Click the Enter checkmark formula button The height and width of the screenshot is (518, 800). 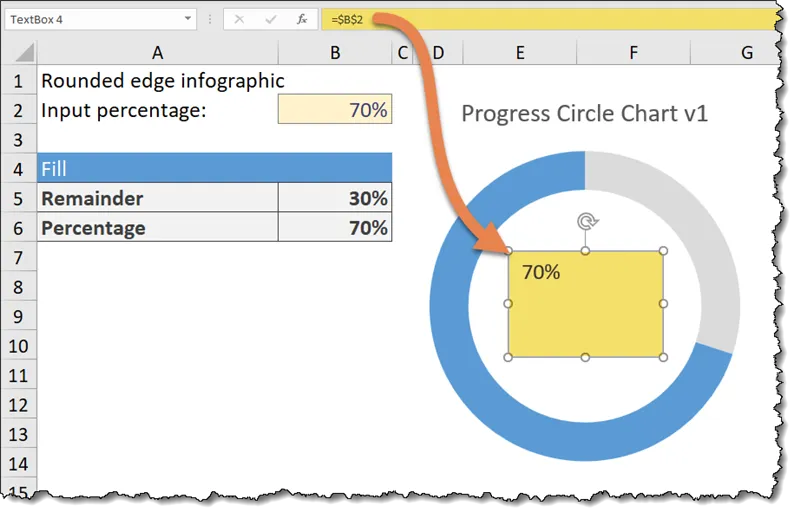pyautogui.click(x=269, y=20)
